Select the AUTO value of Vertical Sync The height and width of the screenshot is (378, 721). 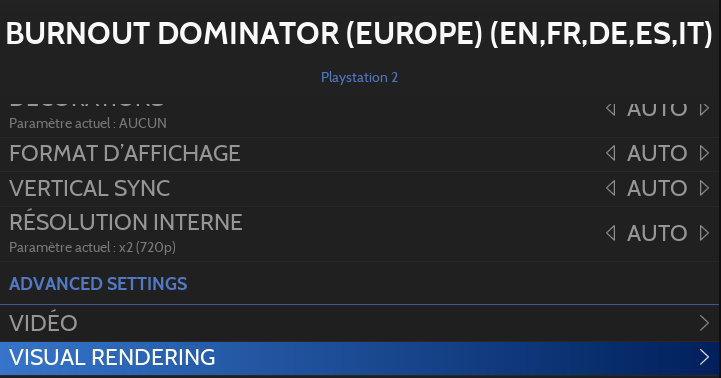coord(657,188)
